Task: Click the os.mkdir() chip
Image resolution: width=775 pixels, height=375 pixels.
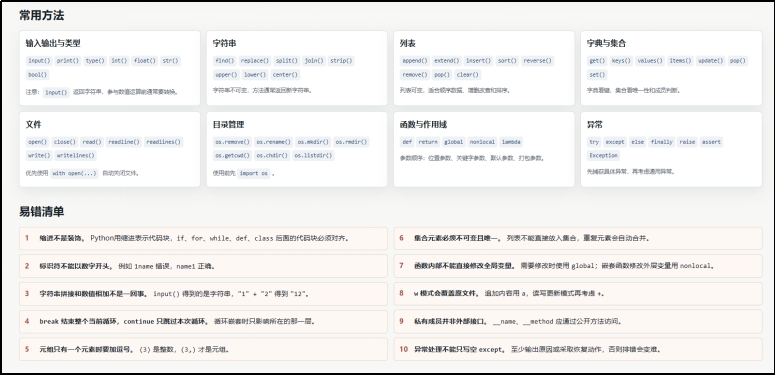Action: [x=313, y=142]
